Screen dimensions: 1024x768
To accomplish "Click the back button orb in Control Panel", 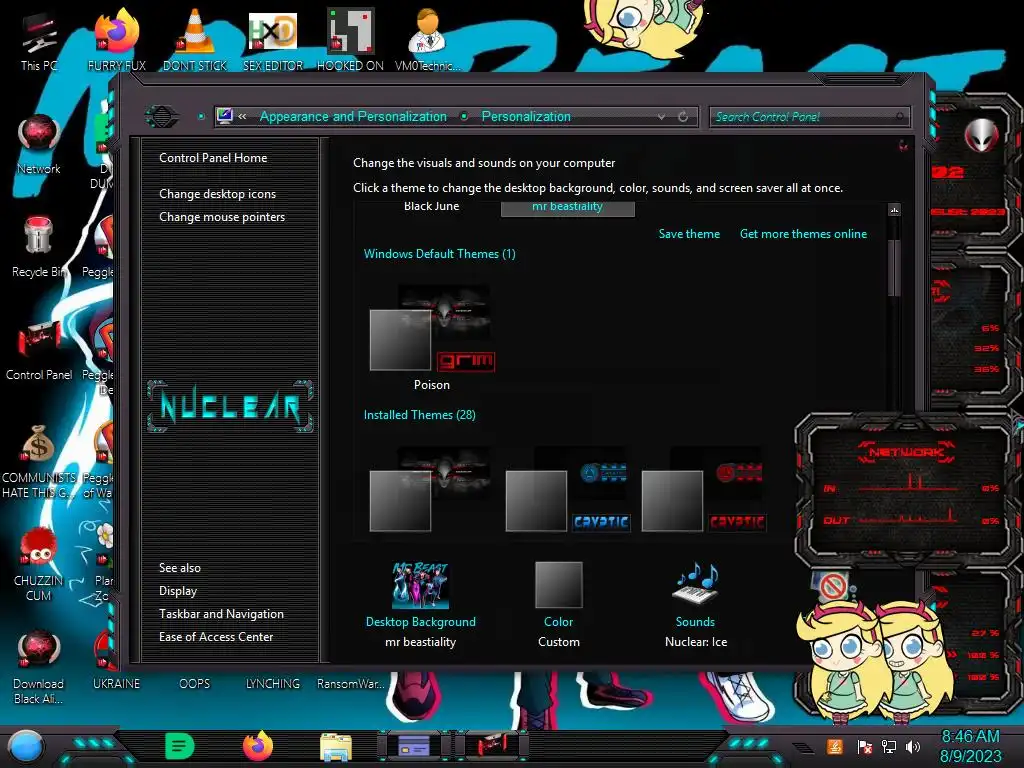I will [x=161, y=116].
